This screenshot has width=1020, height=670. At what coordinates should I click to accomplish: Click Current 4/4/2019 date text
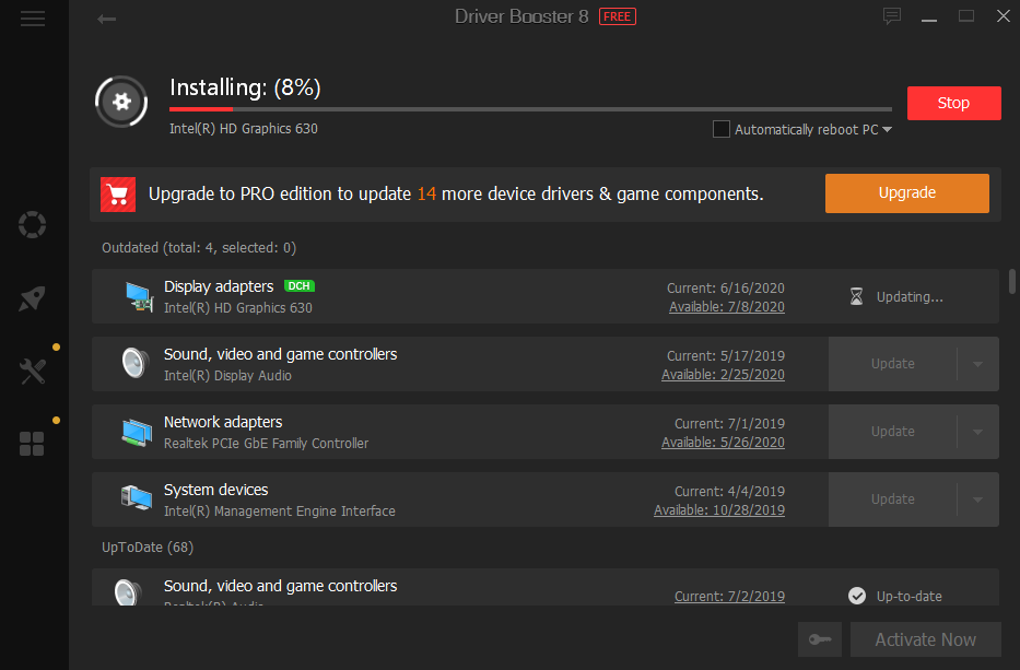[729, 491]
